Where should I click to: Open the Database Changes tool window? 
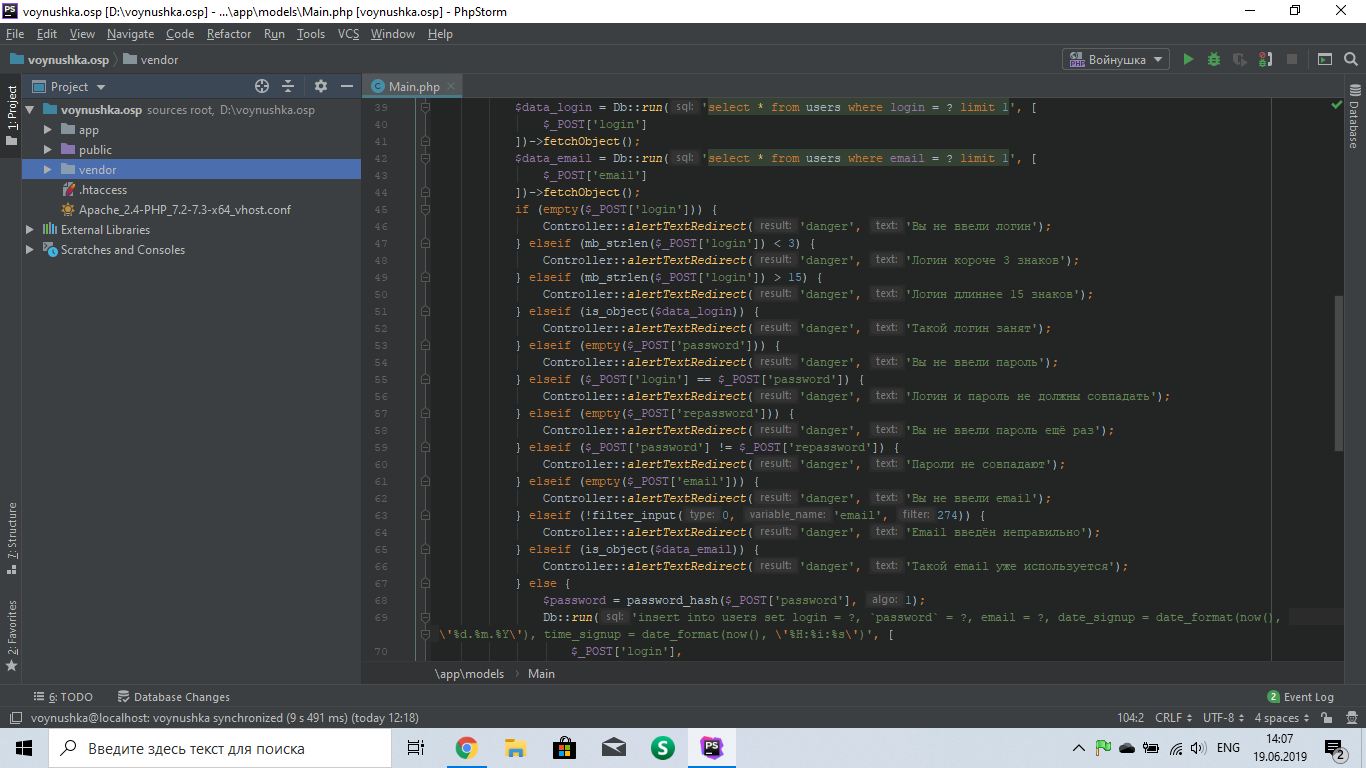(174, 697)
